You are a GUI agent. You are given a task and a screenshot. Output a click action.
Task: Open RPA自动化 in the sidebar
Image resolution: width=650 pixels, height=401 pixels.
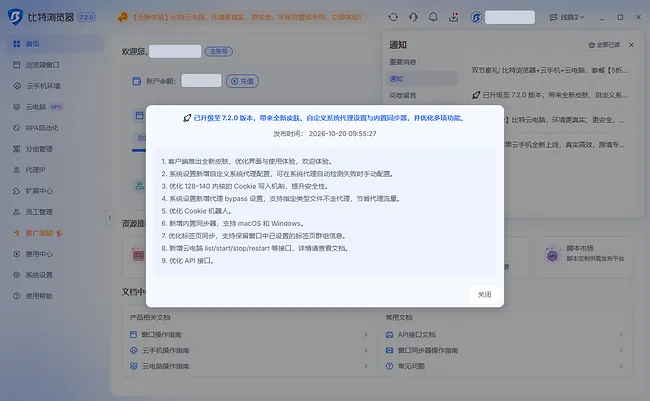(55, 128)
